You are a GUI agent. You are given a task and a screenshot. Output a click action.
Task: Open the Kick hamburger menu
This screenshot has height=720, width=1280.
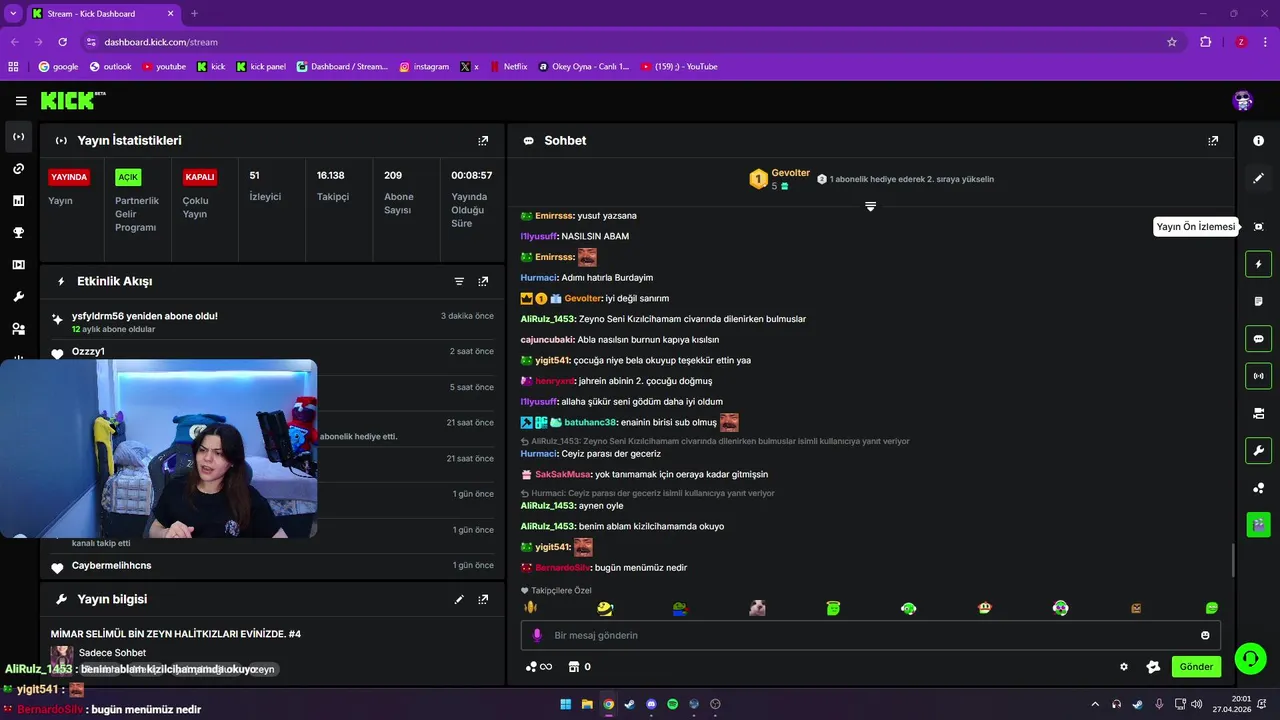21,101
